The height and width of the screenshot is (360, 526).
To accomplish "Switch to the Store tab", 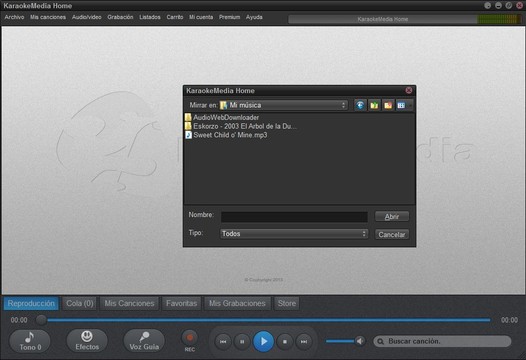I will tap(286, 304).
